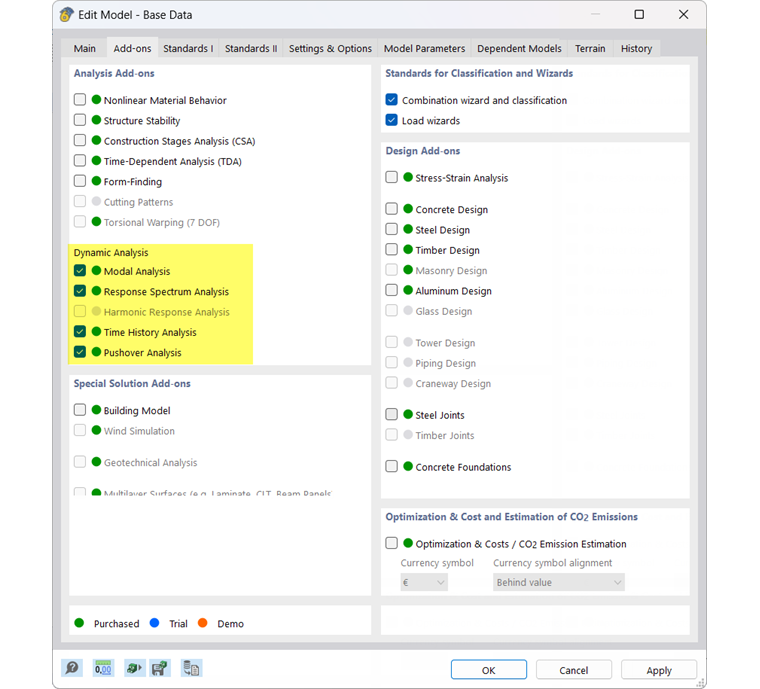Tick the Steel Joints checkbox
This screenshot has height=689, width=760.
(x=392, y=414)
